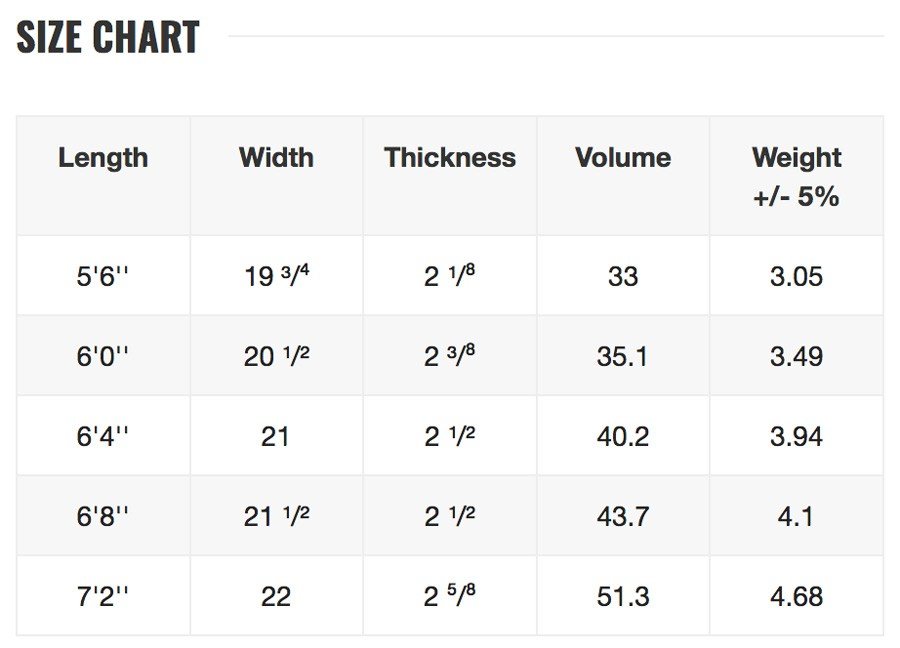This screenshot has height=648, width=900.
Task: Click the SIZE CHART heading
Action: 108,37
